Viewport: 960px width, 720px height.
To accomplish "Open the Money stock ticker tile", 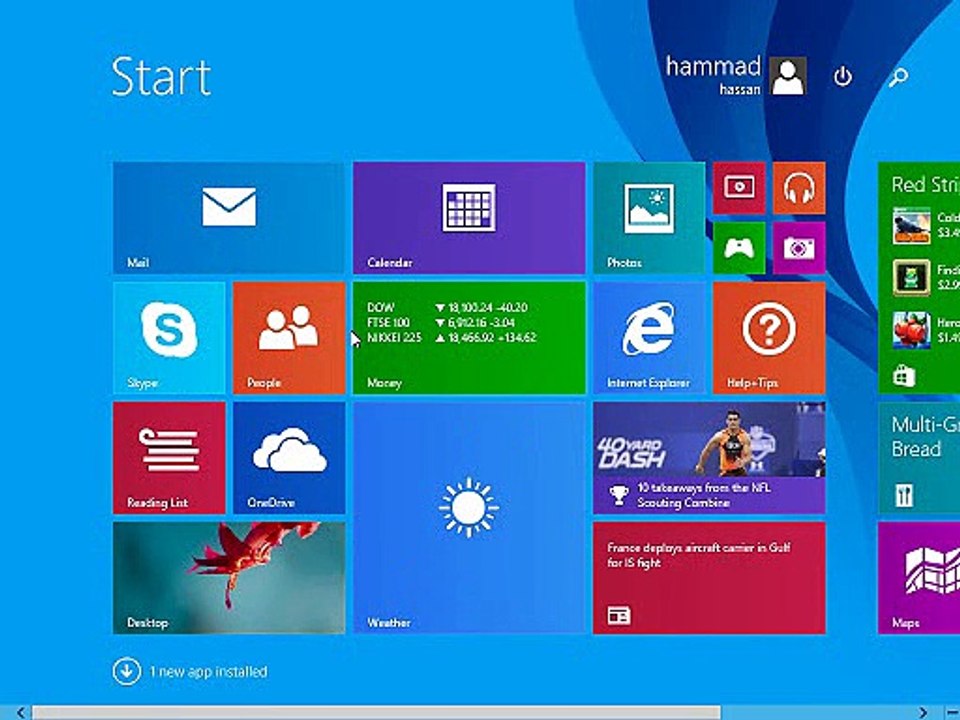I will point(469,337).
